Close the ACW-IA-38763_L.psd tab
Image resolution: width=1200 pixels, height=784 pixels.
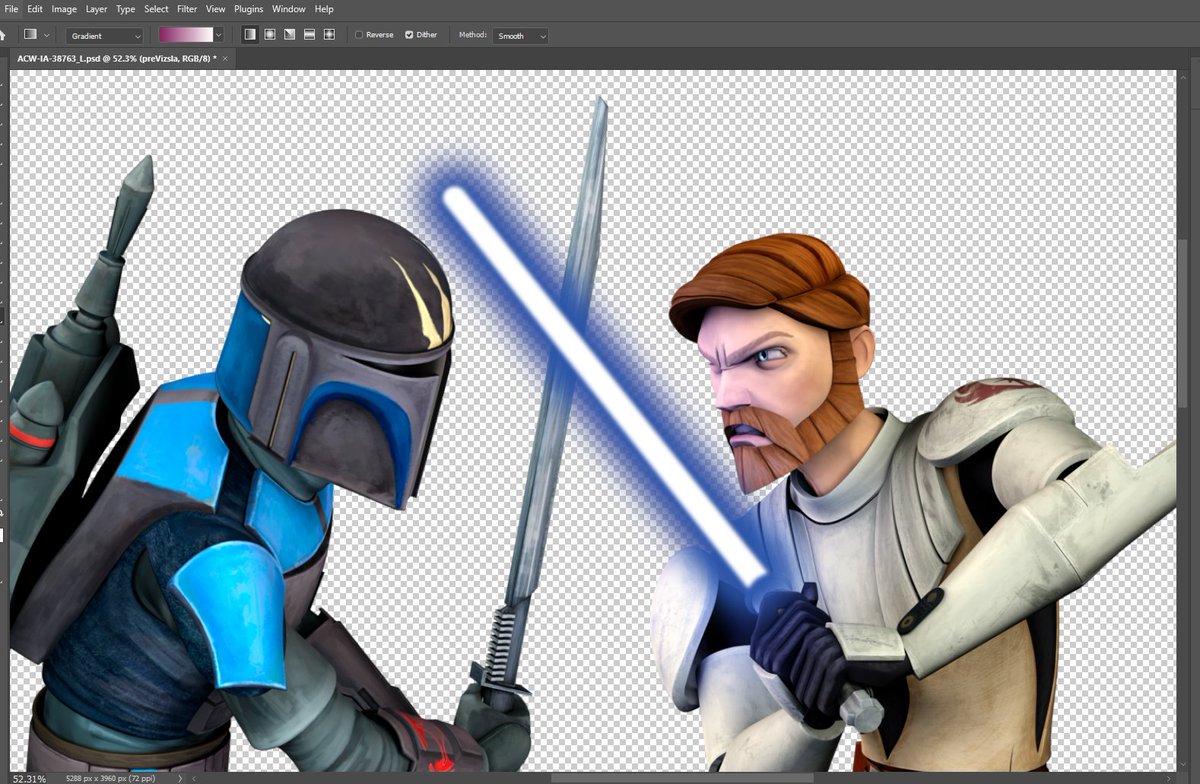coord(226,59)
